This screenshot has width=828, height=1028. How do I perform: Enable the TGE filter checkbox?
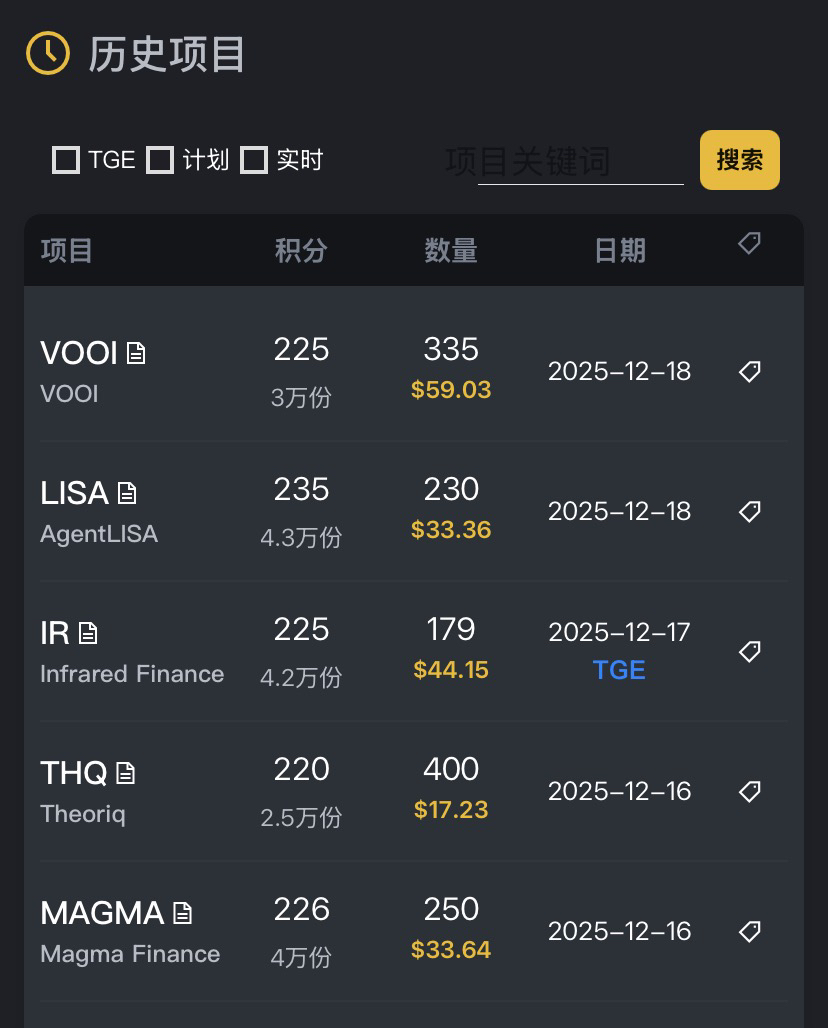66,160
